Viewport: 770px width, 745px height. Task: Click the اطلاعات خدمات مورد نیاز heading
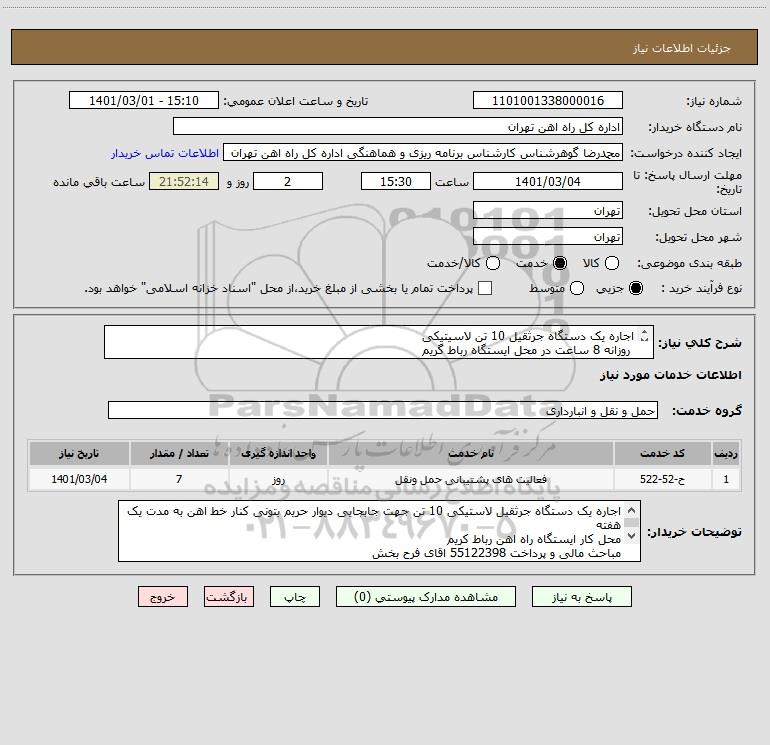tap(670, 375)
